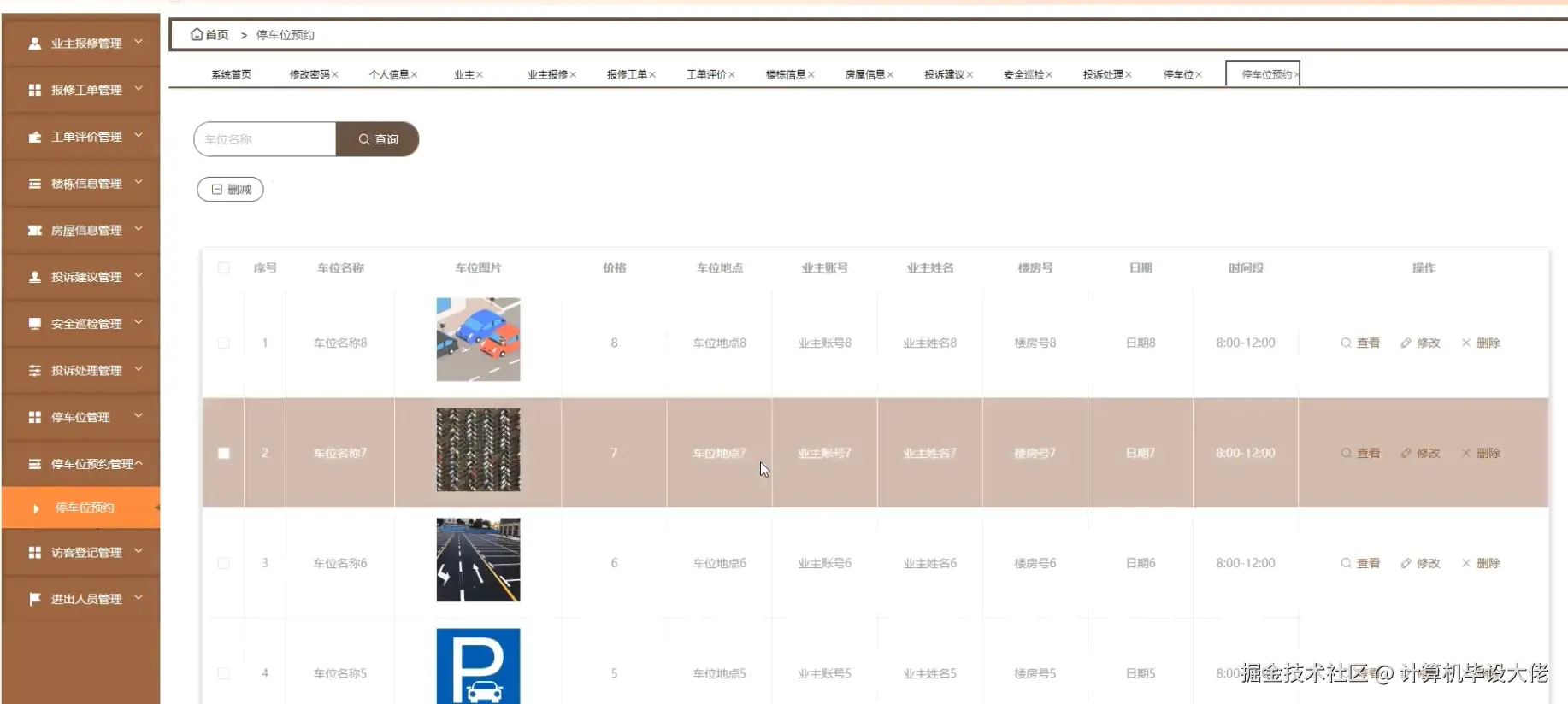Expand the 停车位管理 menu chevron
The width and height of the screenshot is (1568, 704).
click(139, 416)
